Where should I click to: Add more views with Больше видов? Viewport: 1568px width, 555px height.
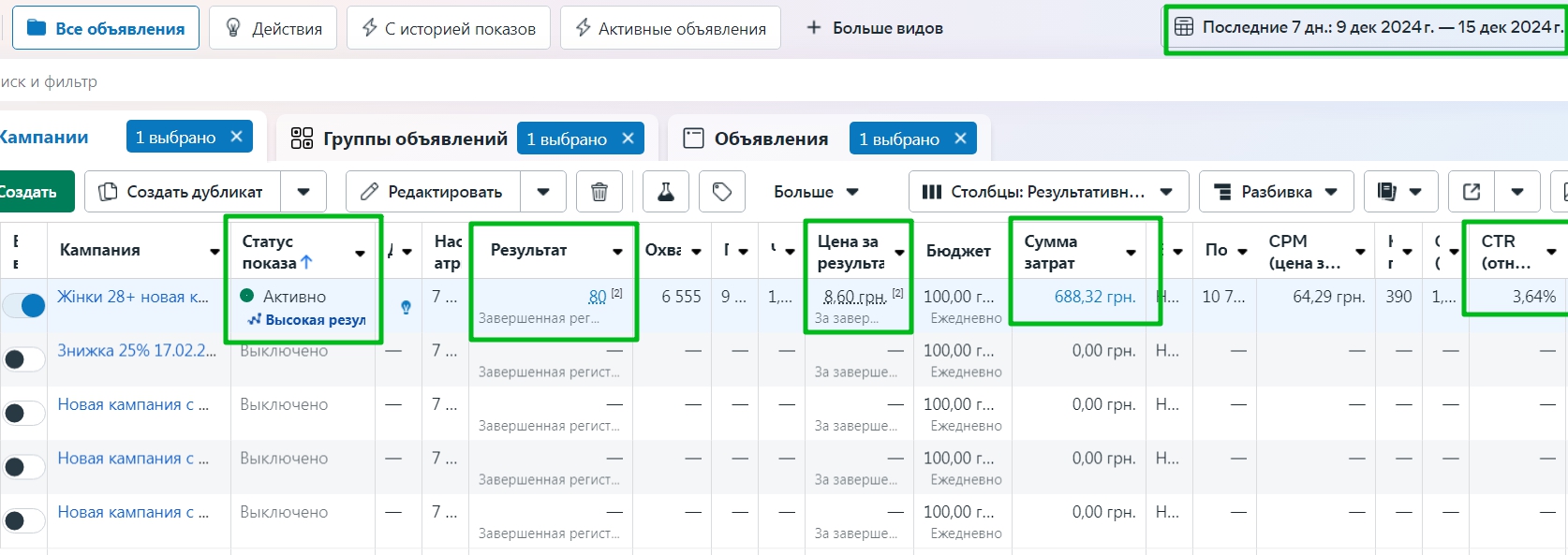tap(875, 28)
